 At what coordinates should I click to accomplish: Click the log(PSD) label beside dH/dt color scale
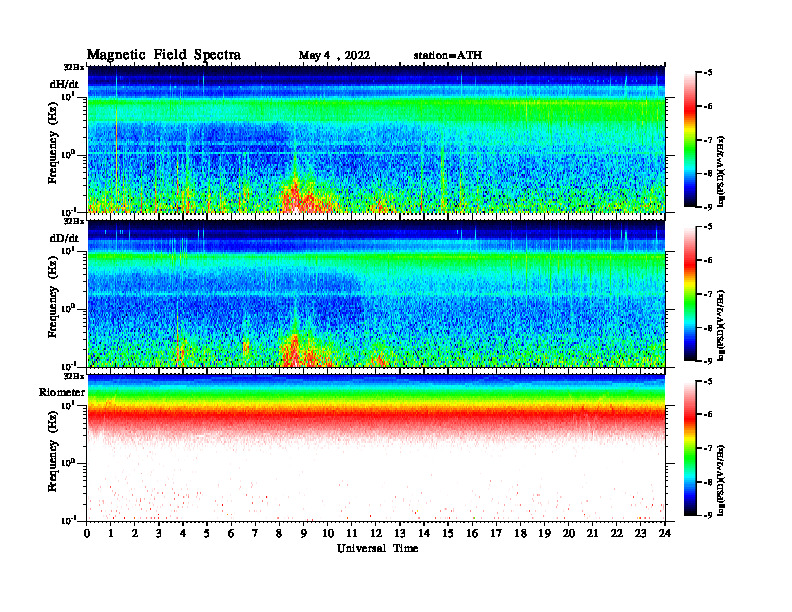[721, 171]
